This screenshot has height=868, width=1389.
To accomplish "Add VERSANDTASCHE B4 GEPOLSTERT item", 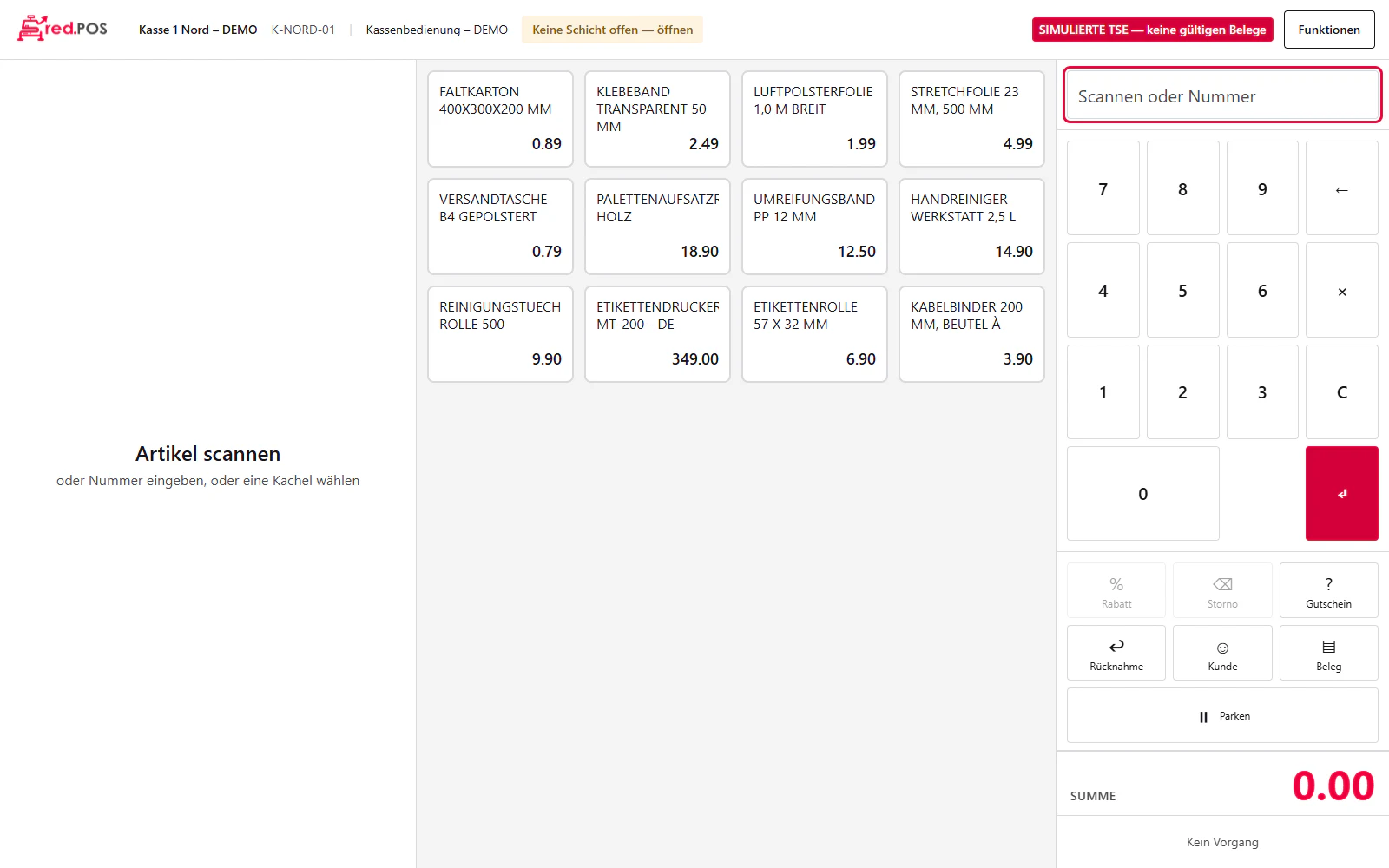I will click(500, 227).
